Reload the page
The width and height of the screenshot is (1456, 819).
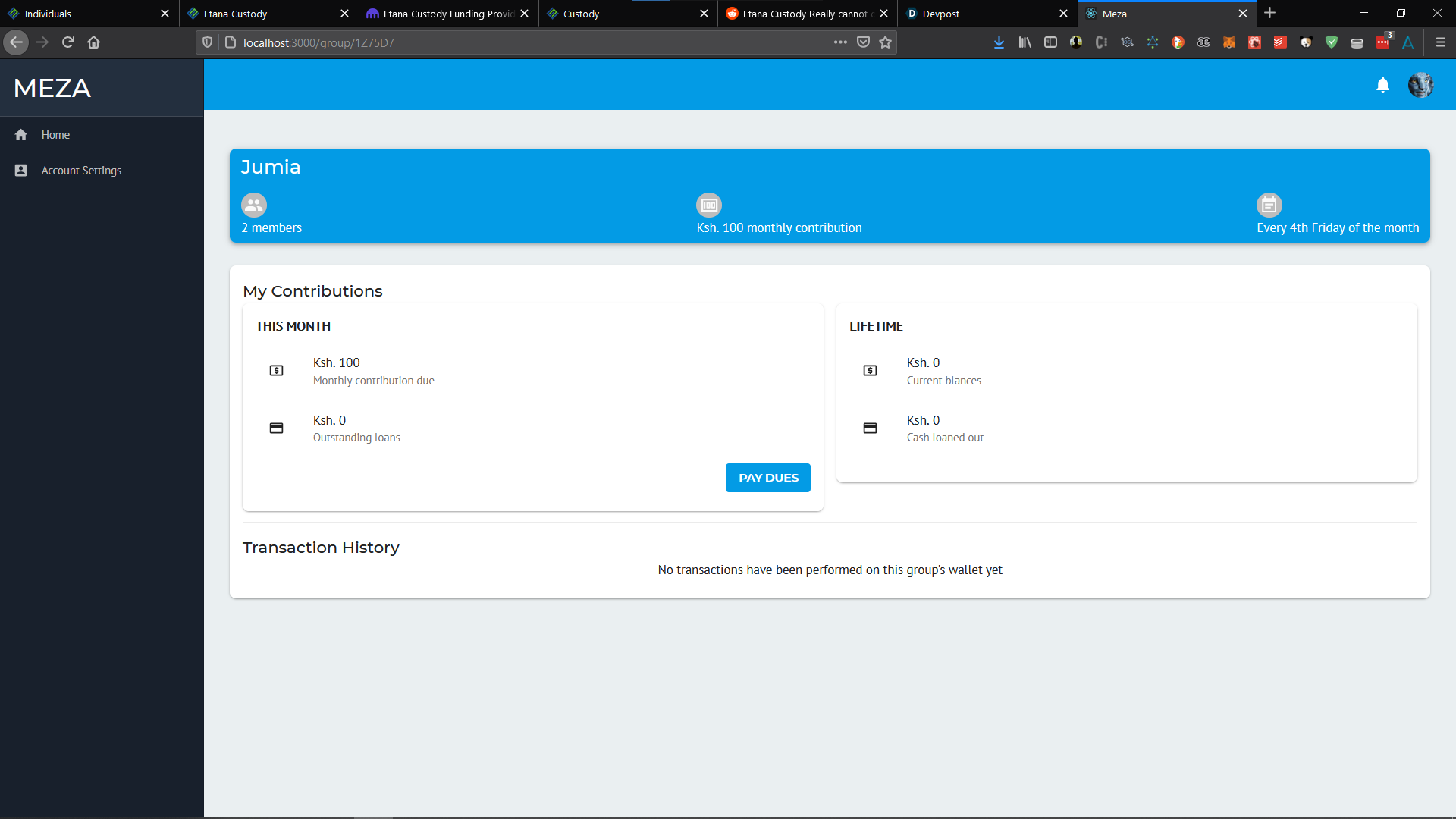click(68, 42)
